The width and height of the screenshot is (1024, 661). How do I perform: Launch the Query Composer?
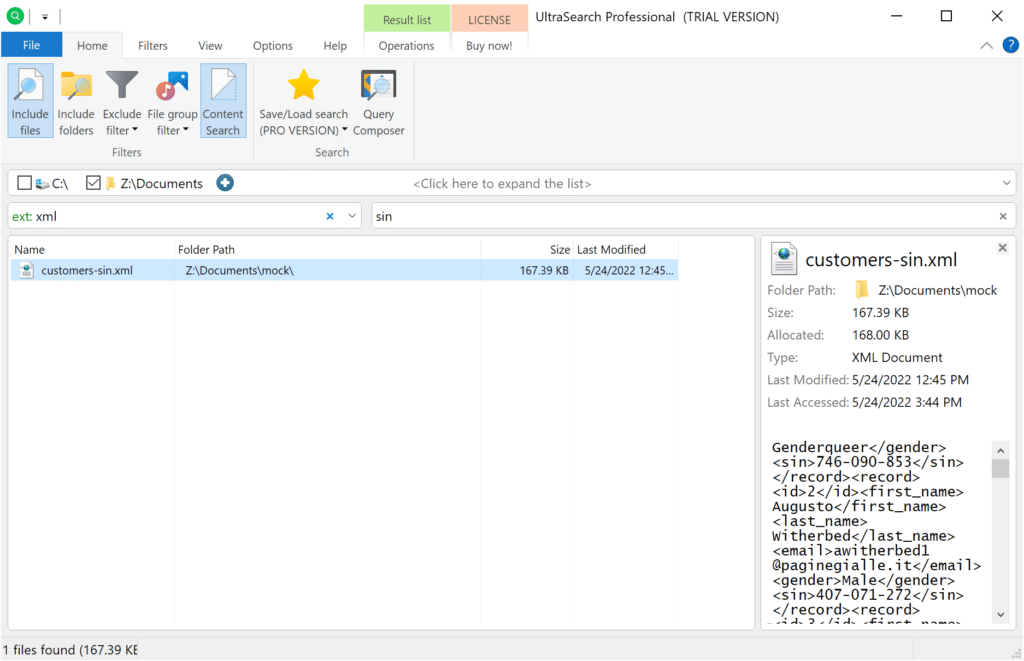pyautogui.click(x=379, y=101)
